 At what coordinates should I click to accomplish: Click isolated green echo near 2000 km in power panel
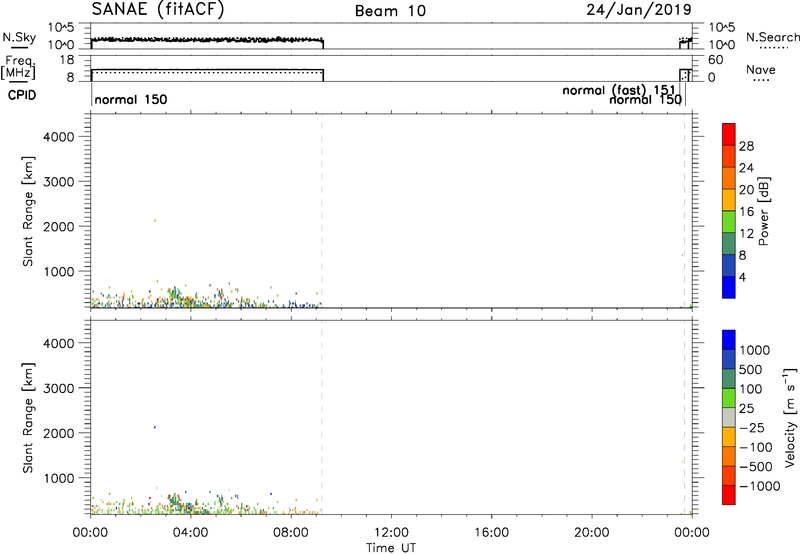point(155,220)
